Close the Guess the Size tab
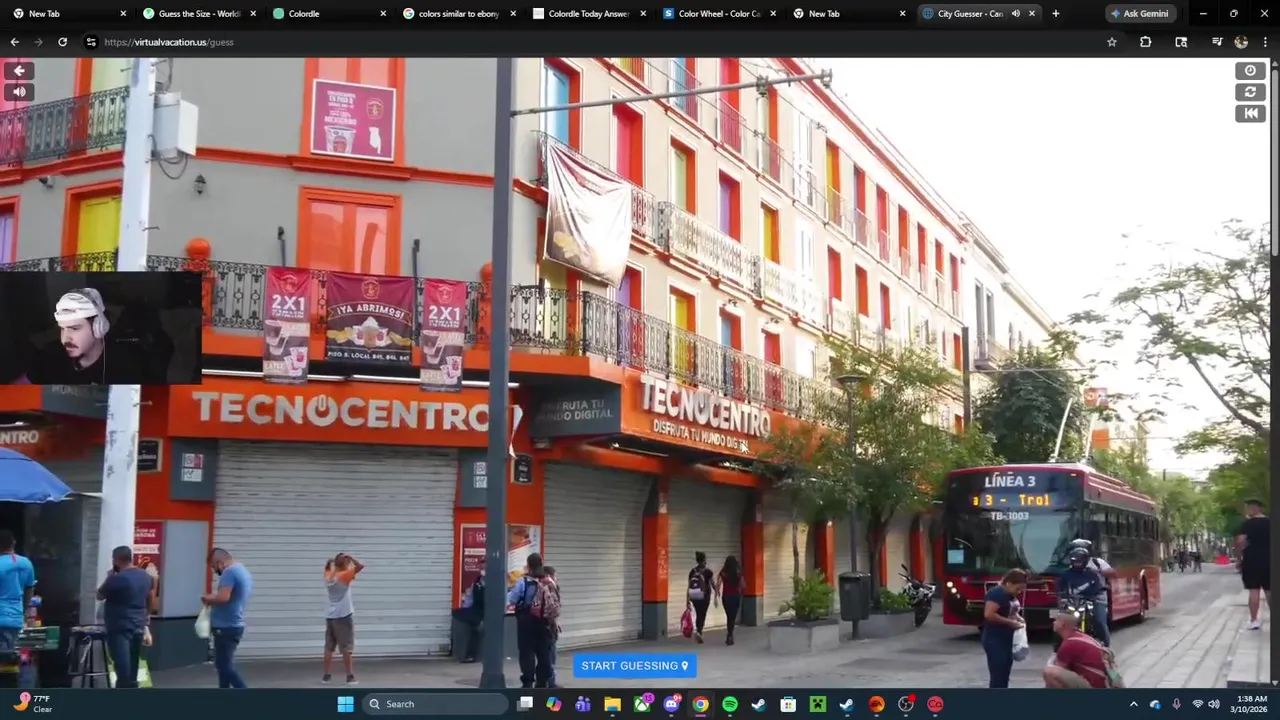 tap(253, 14)
